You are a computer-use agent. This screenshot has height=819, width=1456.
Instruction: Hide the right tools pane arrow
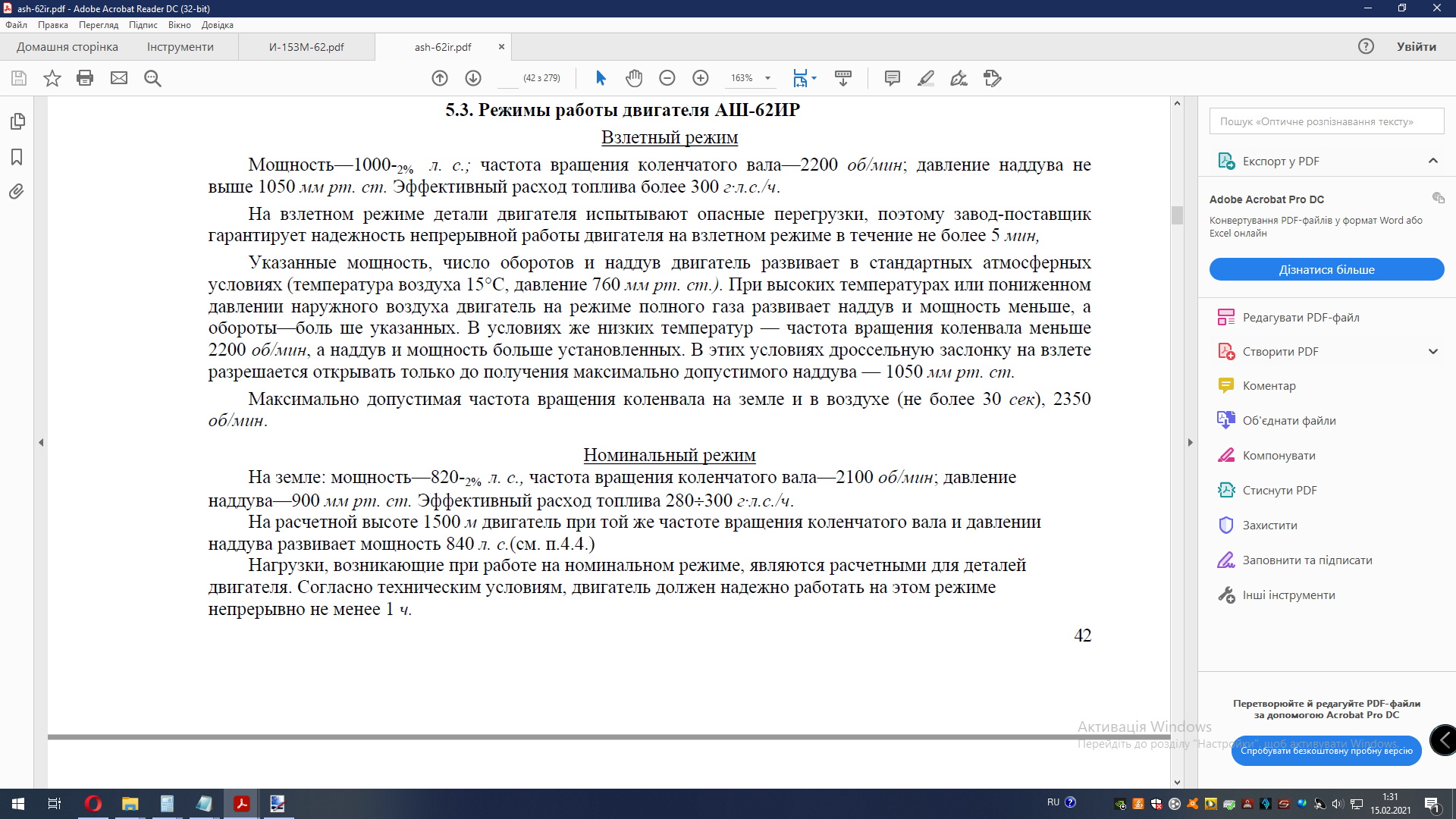click(1190, 442)
